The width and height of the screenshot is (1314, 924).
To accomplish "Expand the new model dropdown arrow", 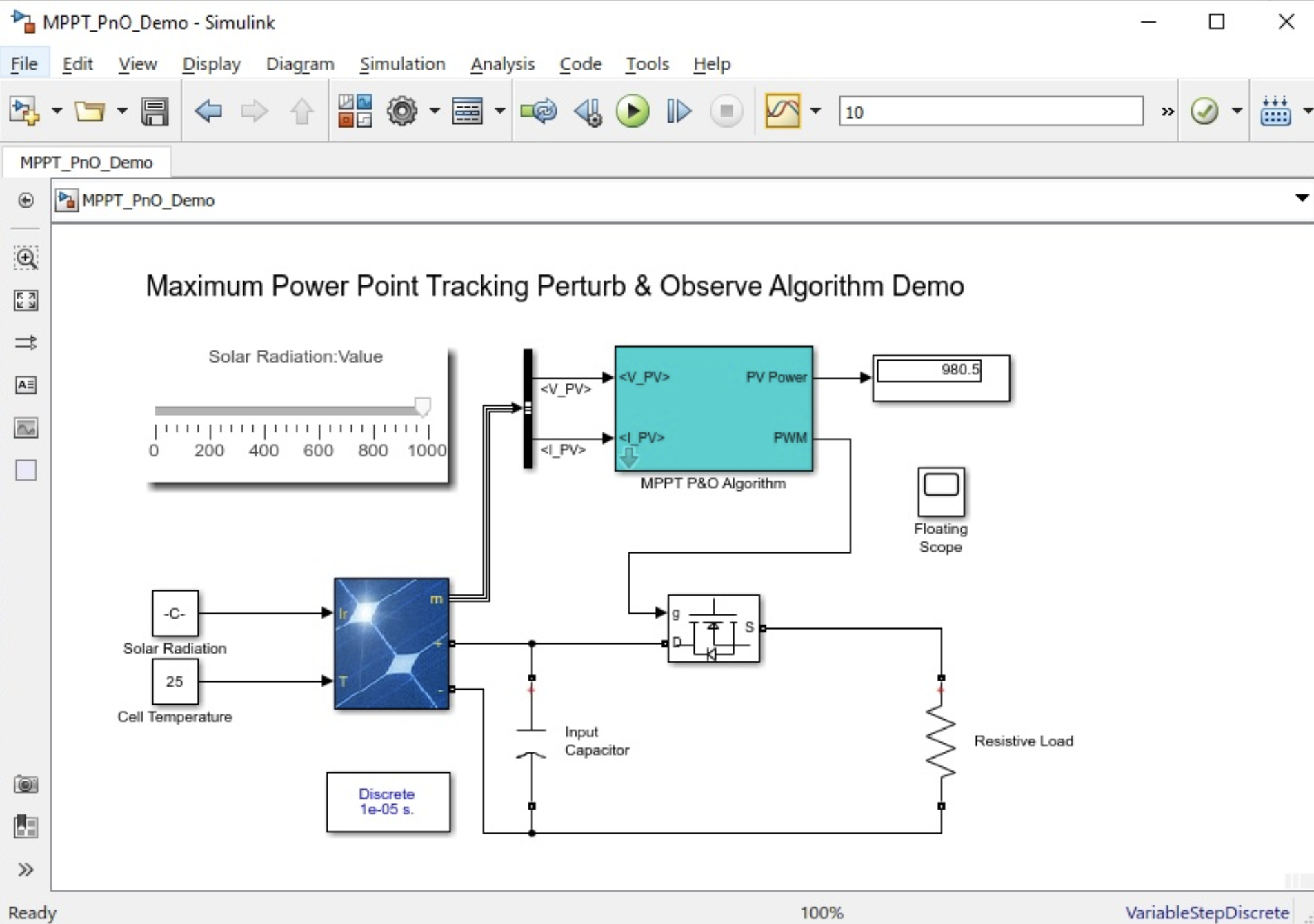I will coord(57,111).
